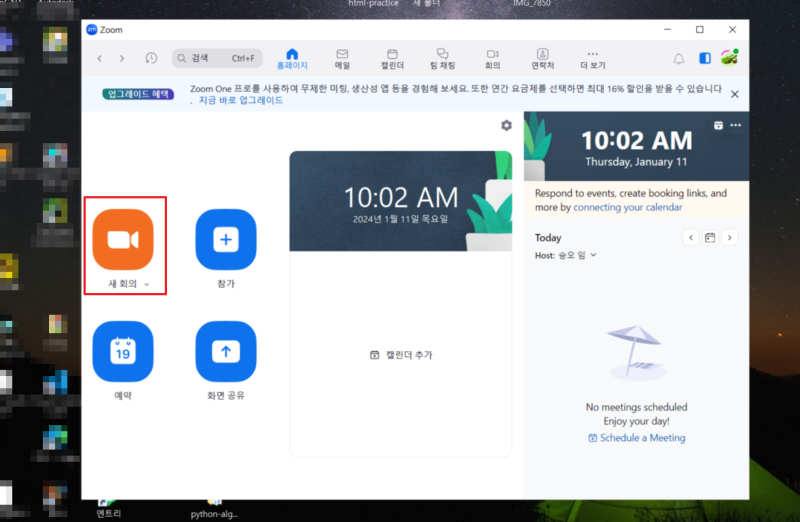Open the 새 회의 dropdown arrow

[x=147, y=284]
